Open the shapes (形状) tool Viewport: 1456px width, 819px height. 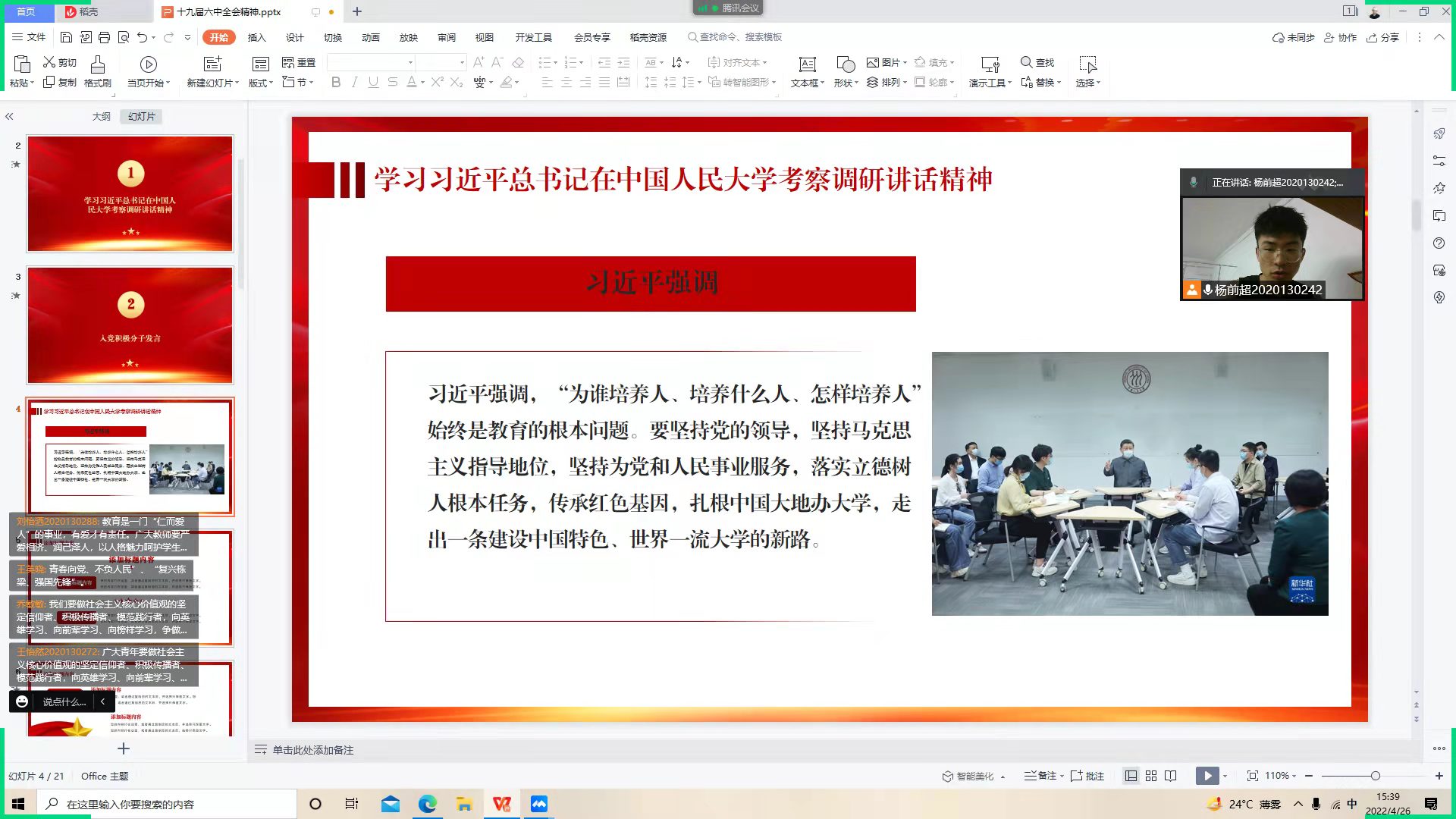point(845,64)
